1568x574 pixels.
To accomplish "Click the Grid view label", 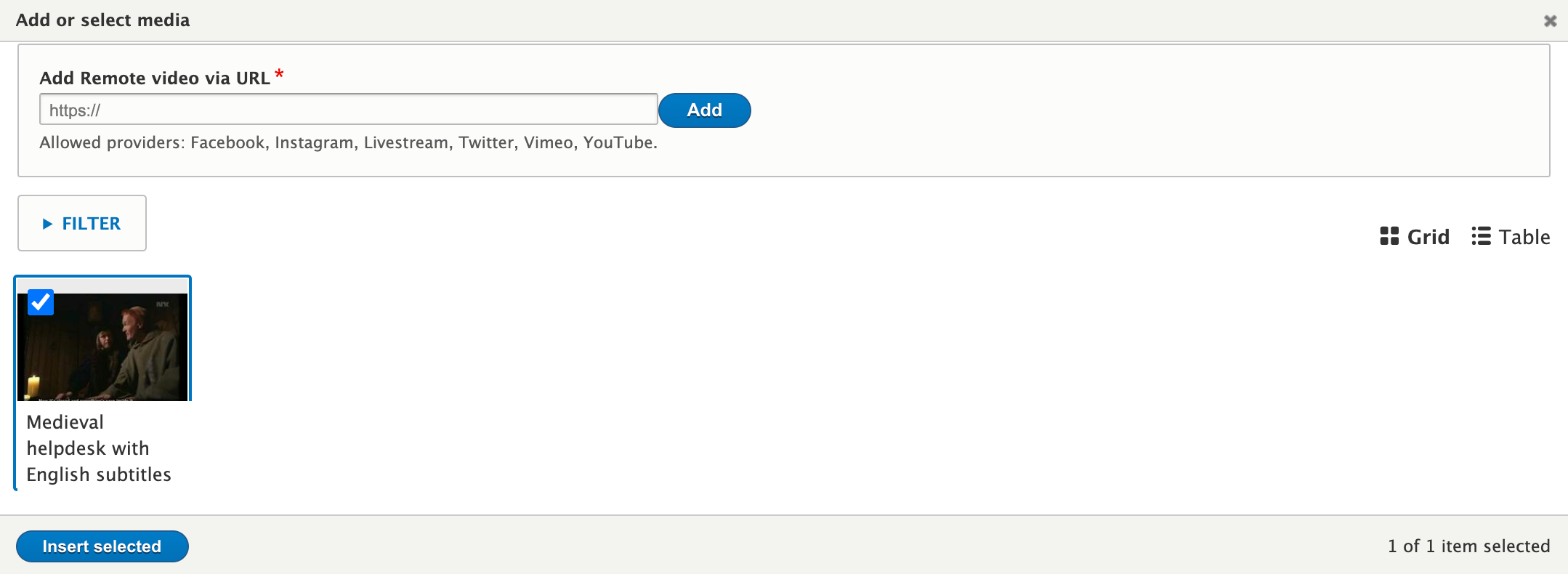I will pyautogui.click(x=1428, y=237).
